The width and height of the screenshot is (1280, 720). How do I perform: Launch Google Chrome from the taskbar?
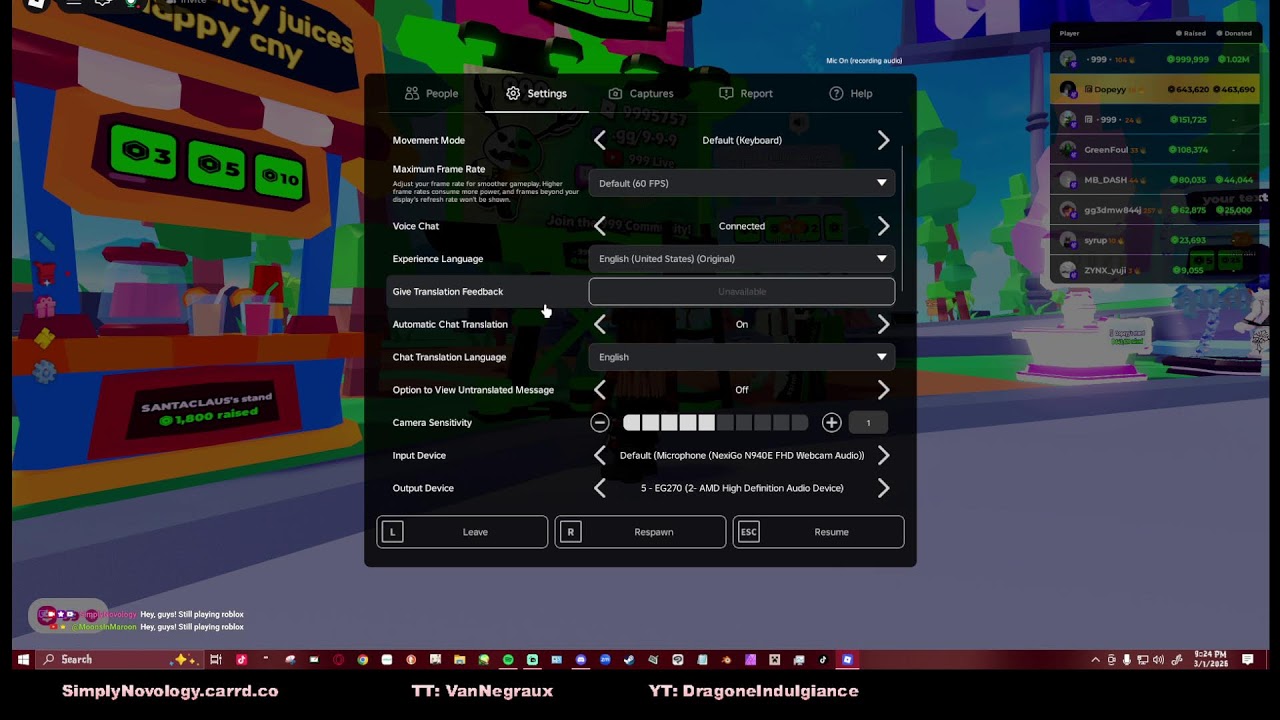point(362,660)
